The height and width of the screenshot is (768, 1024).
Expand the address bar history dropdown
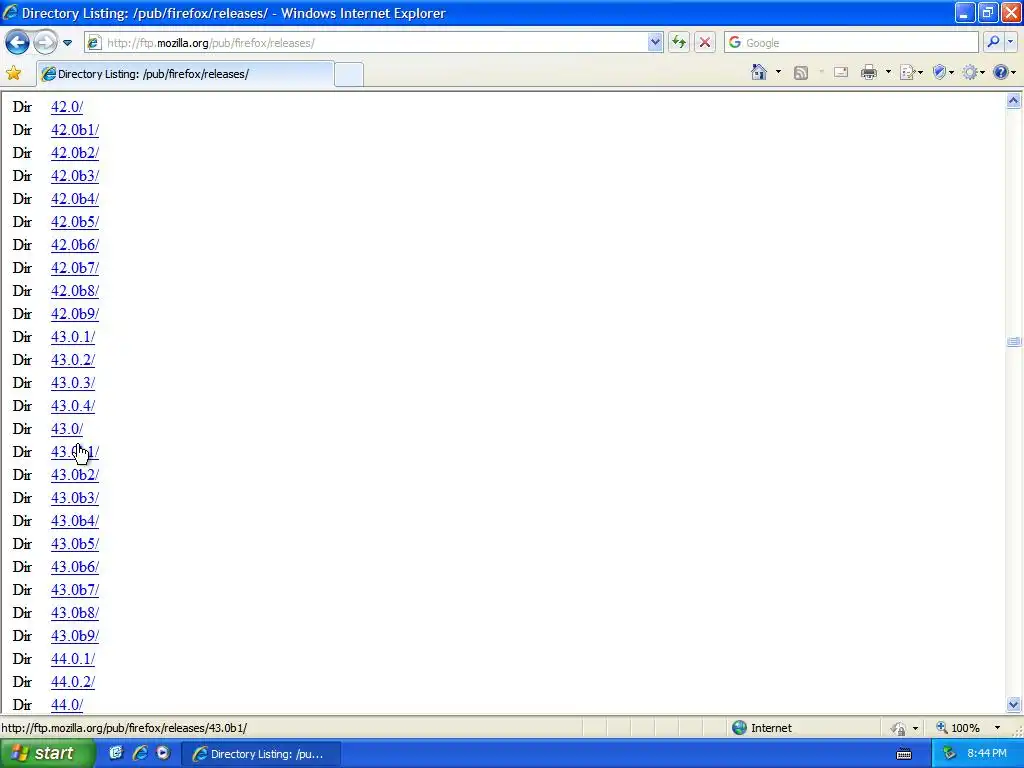(655, 43)
